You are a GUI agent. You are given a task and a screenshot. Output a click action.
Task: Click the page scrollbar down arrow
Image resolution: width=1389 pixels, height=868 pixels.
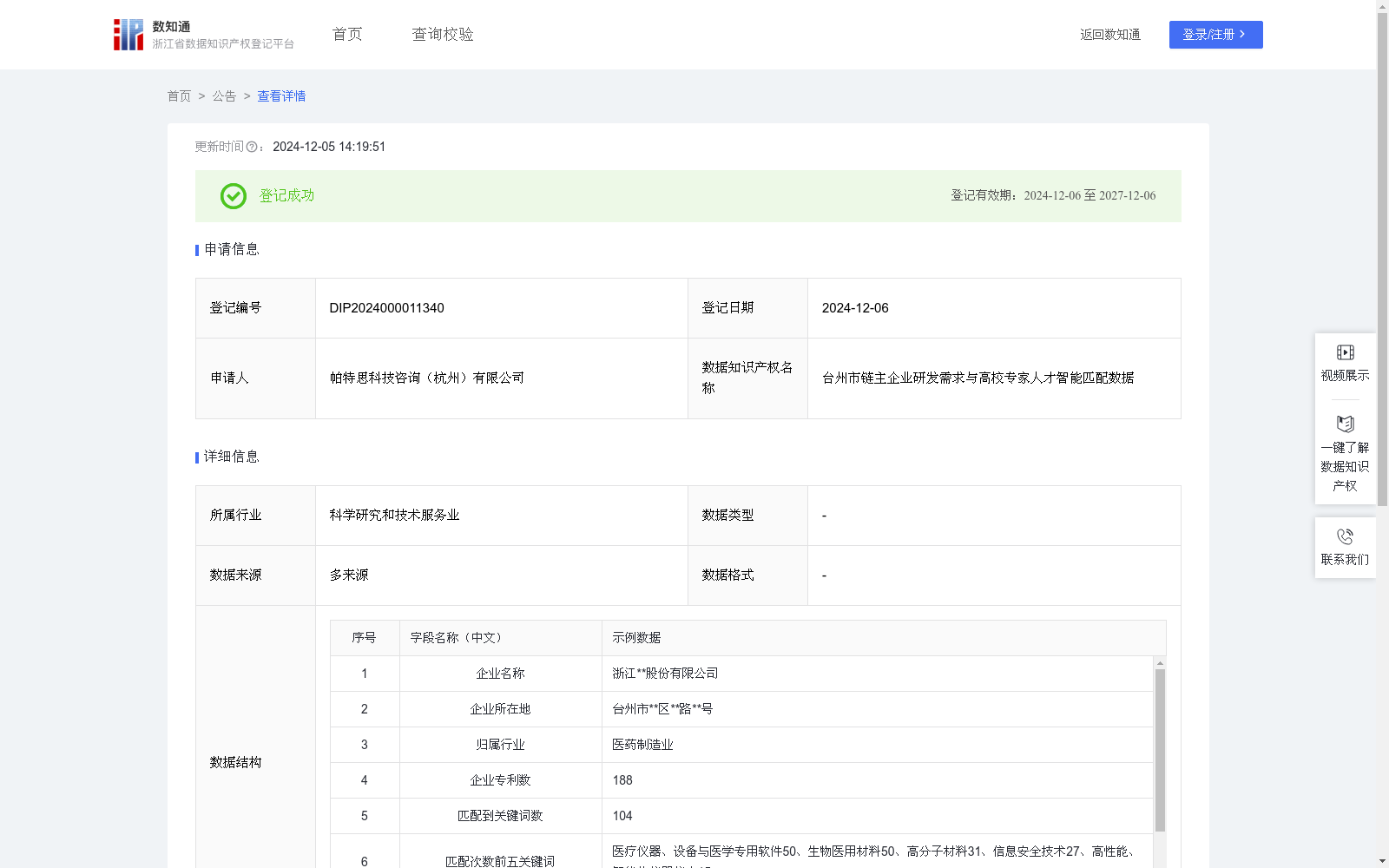tap(1382, 861)
